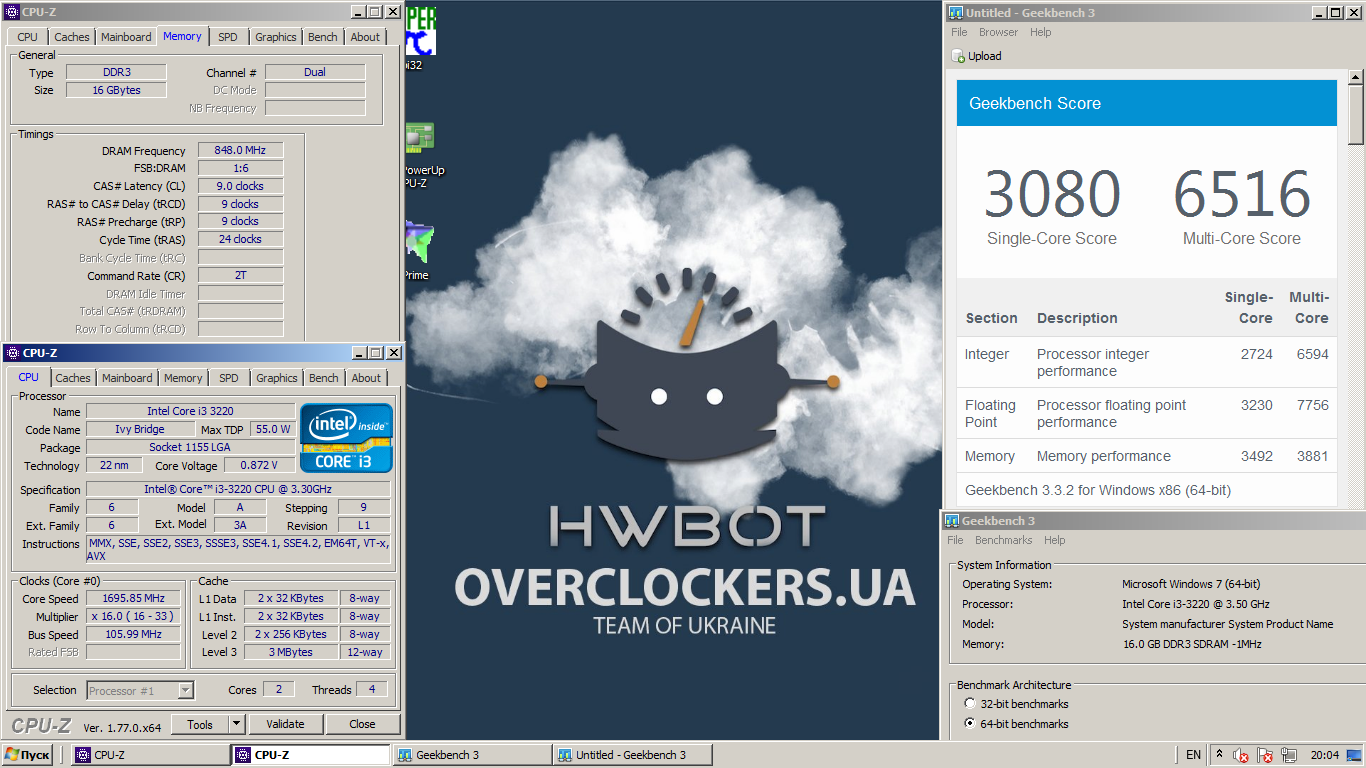Click the Ivy Bridge code name field
The height and width of the screenshot is (768, 1366).
[138, 429]
